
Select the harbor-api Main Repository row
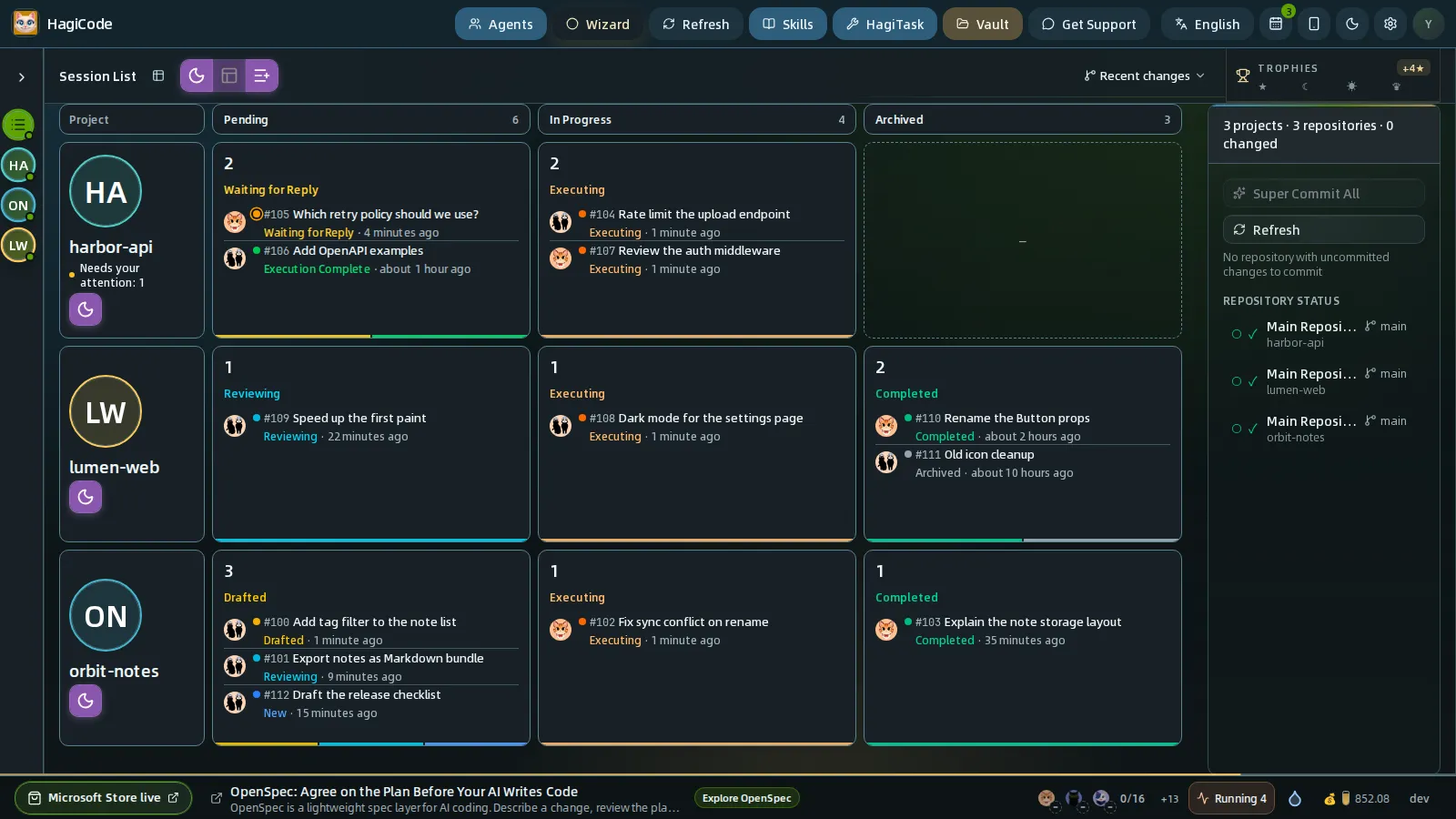pyautogui.click(x=1324, y=334)
